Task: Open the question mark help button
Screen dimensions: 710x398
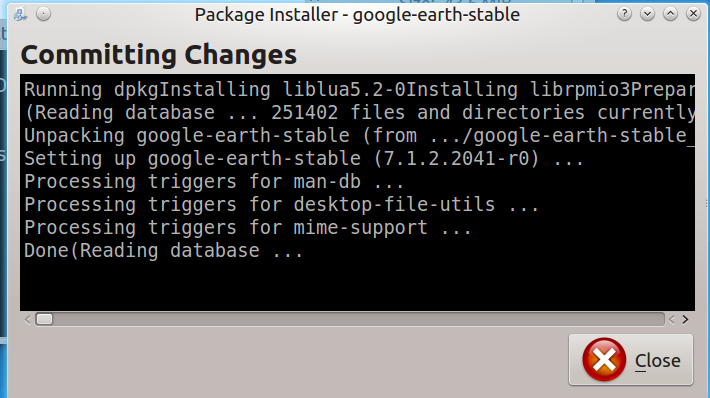Action: tap(624, 14)
